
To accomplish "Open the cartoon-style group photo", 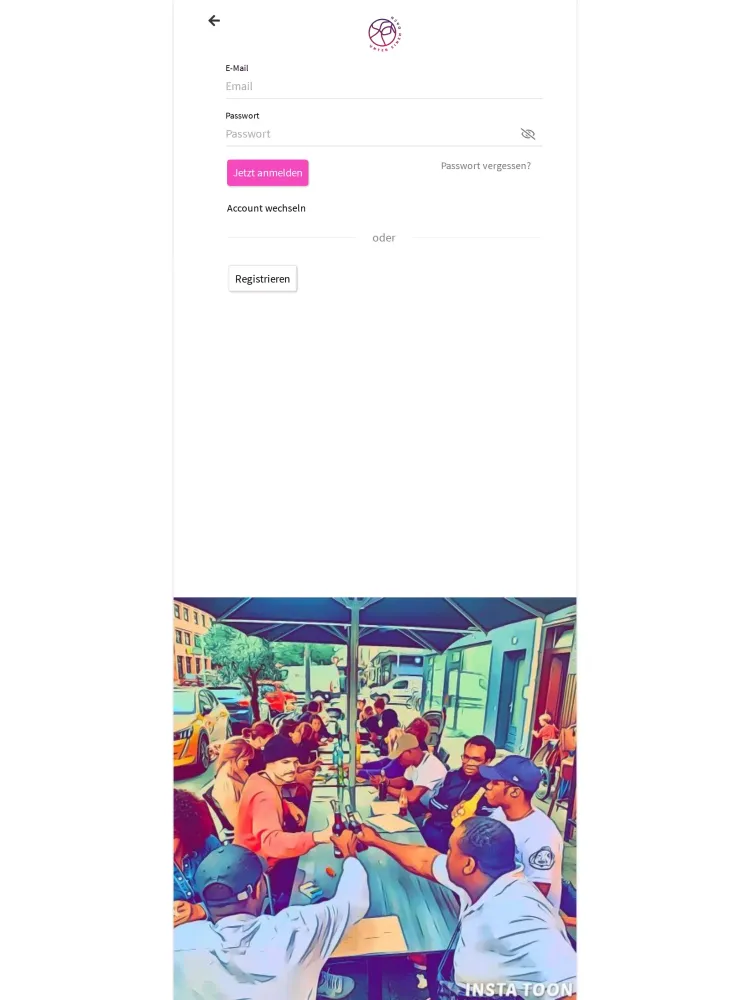I will click(375, 798).
